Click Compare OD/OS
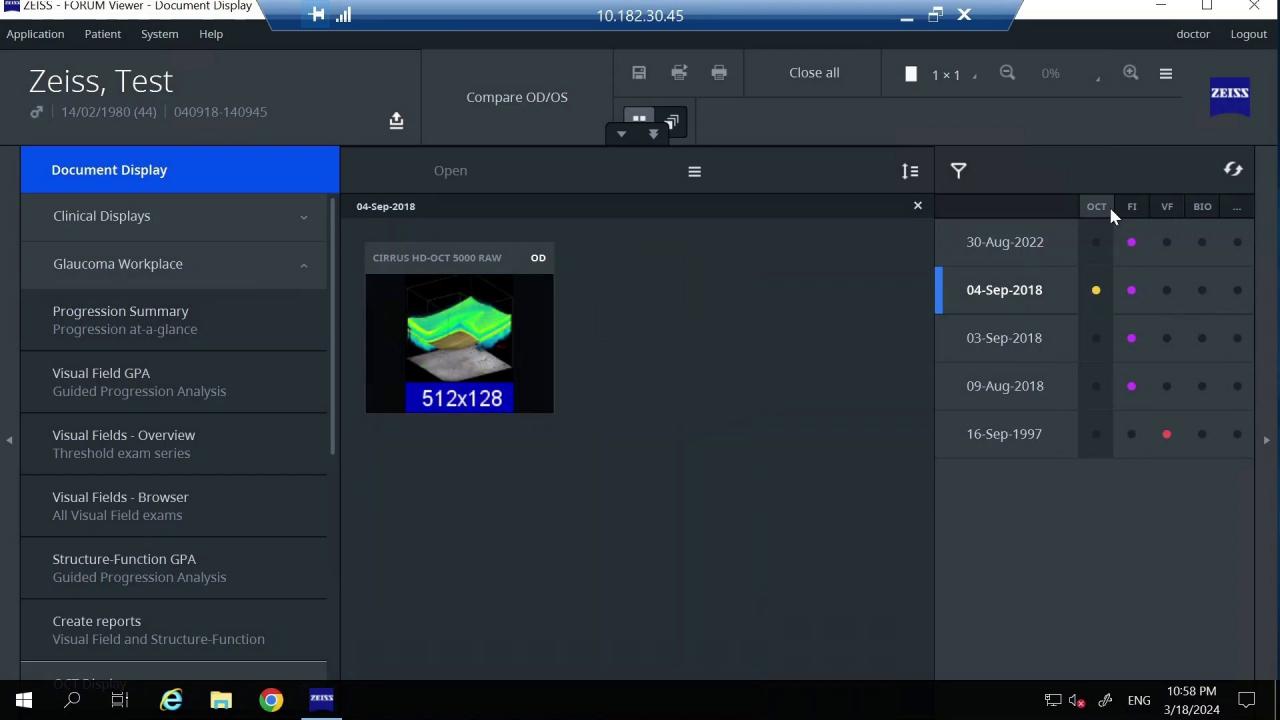 (516, 96)
